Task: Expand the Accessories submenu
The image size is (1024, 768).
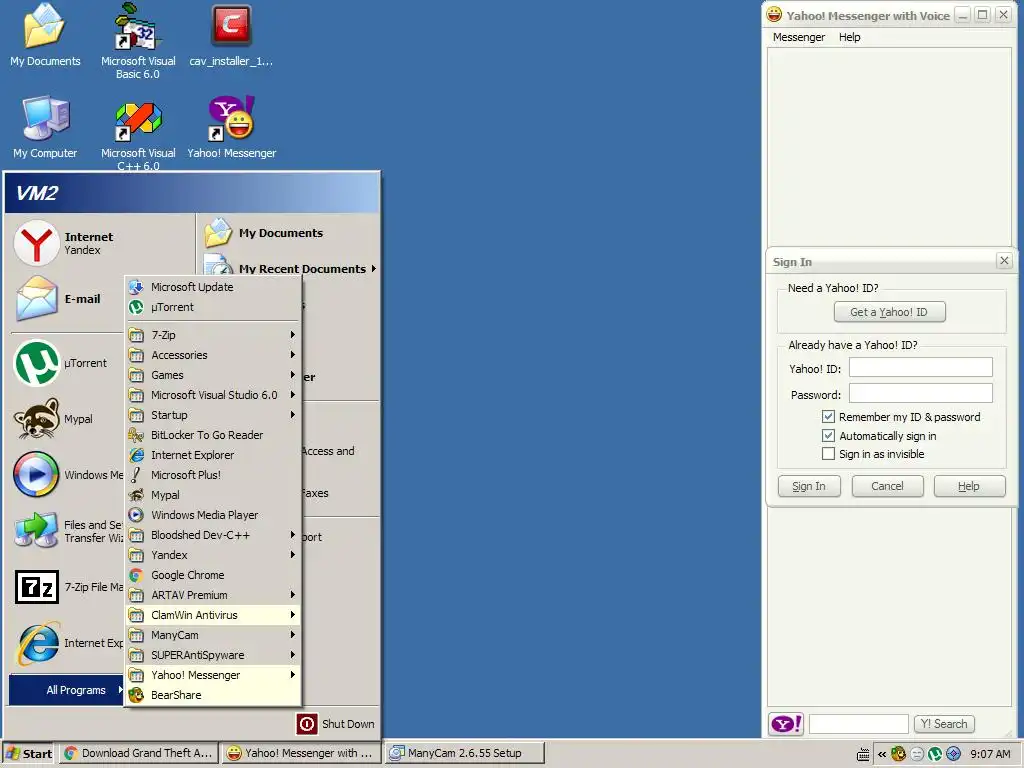Action: tap(213, 355)
